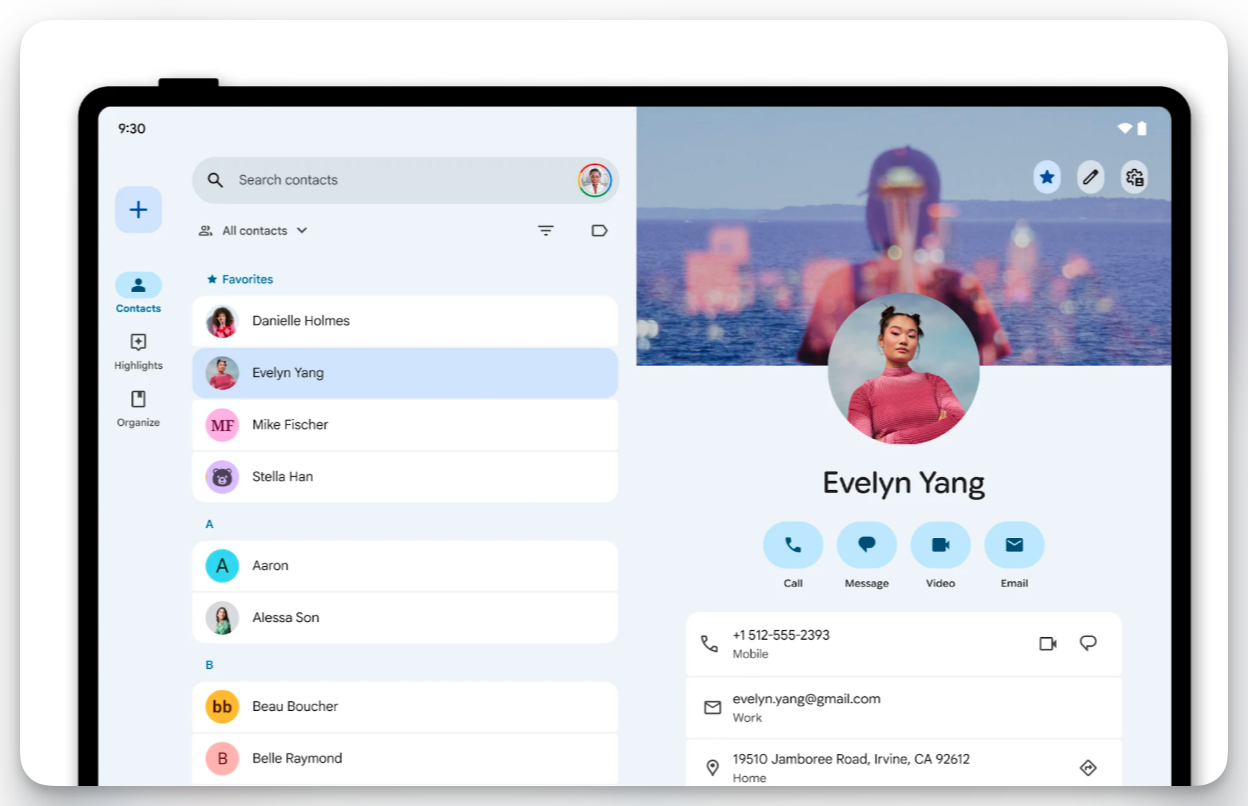Unfavorite Evelyn Yang with the star toggle
Screen dimensions: 1248x806
pyautogui.click(x=1046, y=177)
